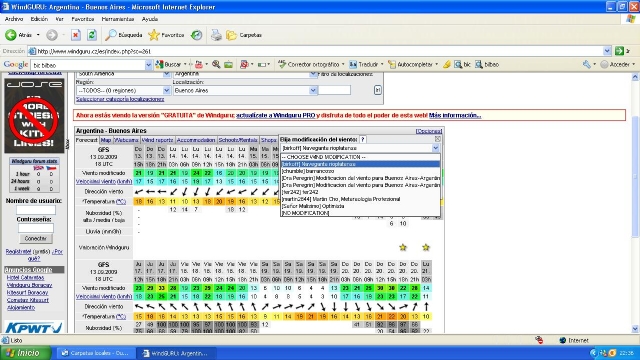Open the Búsqueda search icon

point(111,35)
